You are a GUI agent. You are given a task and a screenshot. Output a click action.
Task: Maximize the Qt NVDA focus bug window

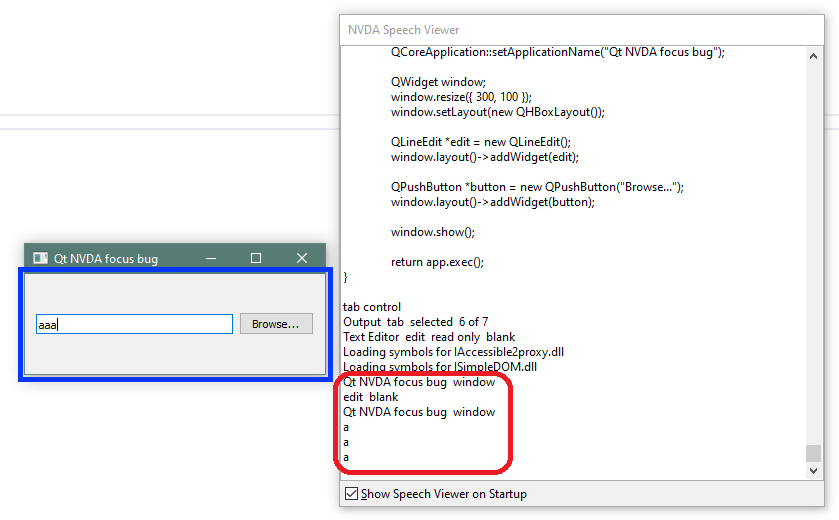pyautogui.click(x=256, y=258)
